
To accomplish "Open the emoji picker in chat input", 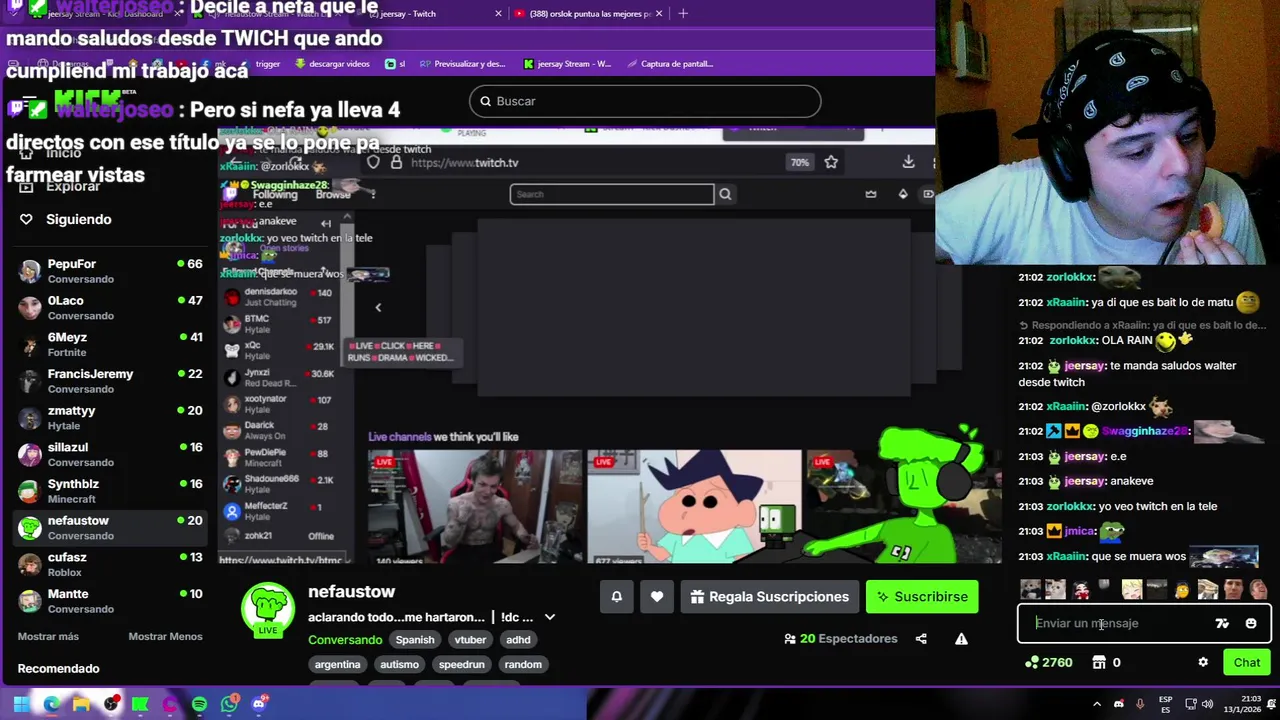I will (1251, 623).
